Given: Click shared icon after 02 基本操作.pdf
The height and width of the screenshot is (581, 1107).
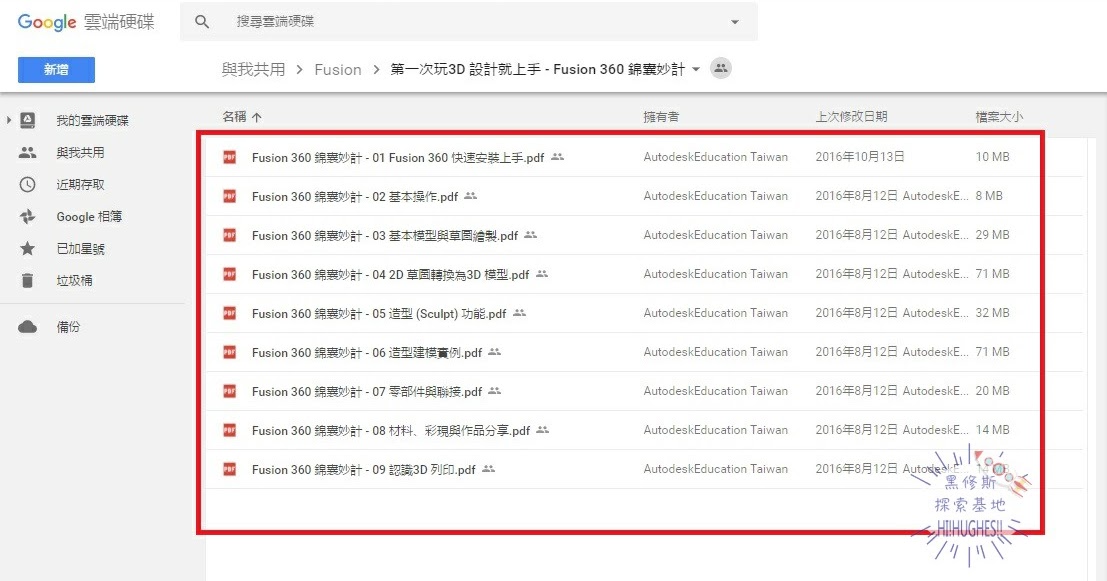Looking at the screenshot, I should point(471,196).
